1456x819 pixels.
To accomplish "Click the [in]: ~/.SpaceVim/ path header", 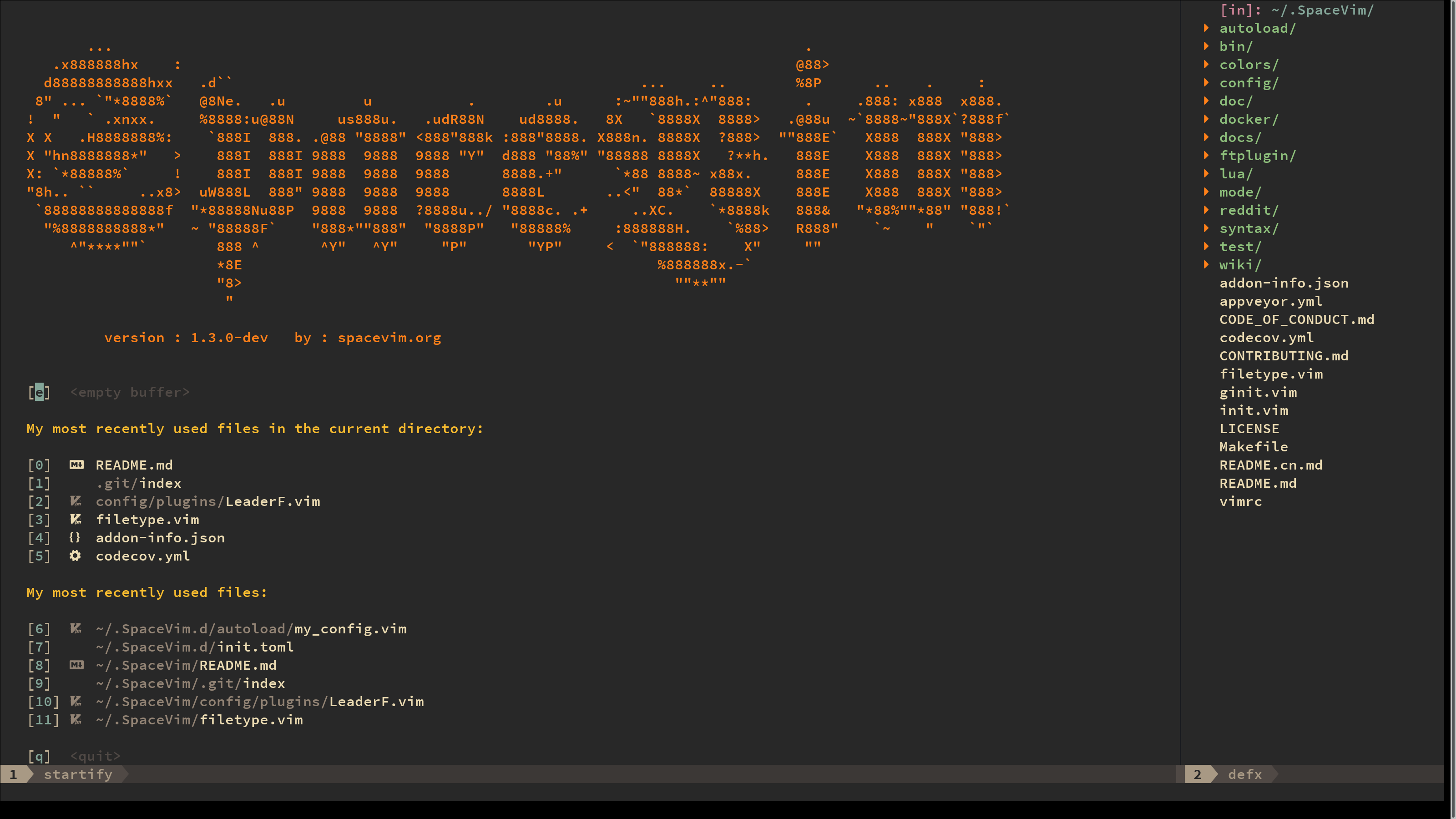I will (1297, 10).
